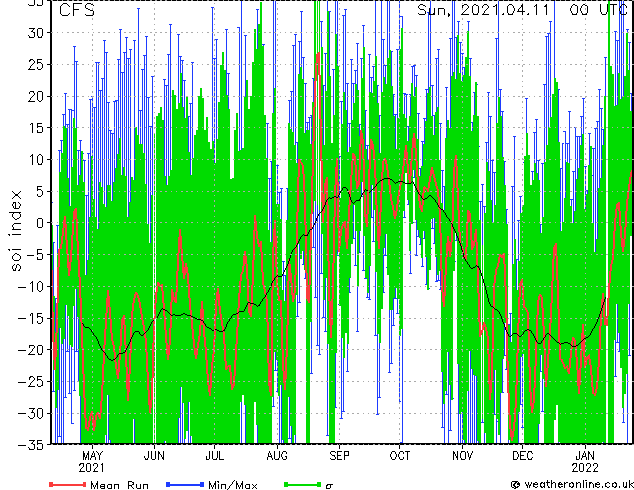Click the y-axis value 15
Screen dimensions: 634x490
[36, 128]
